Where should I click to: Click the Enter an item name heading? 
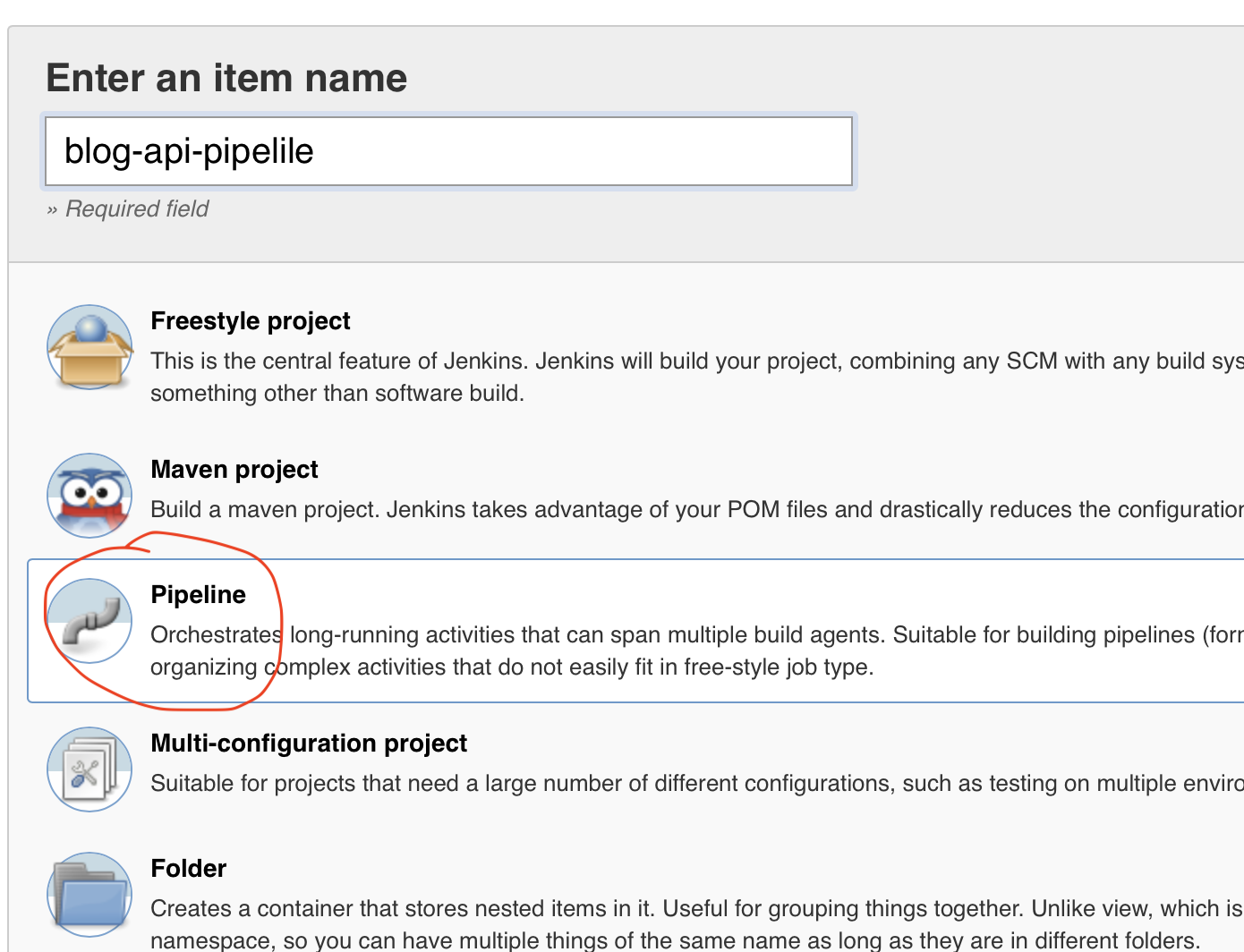pyautogui.click(x=226, y=79)
